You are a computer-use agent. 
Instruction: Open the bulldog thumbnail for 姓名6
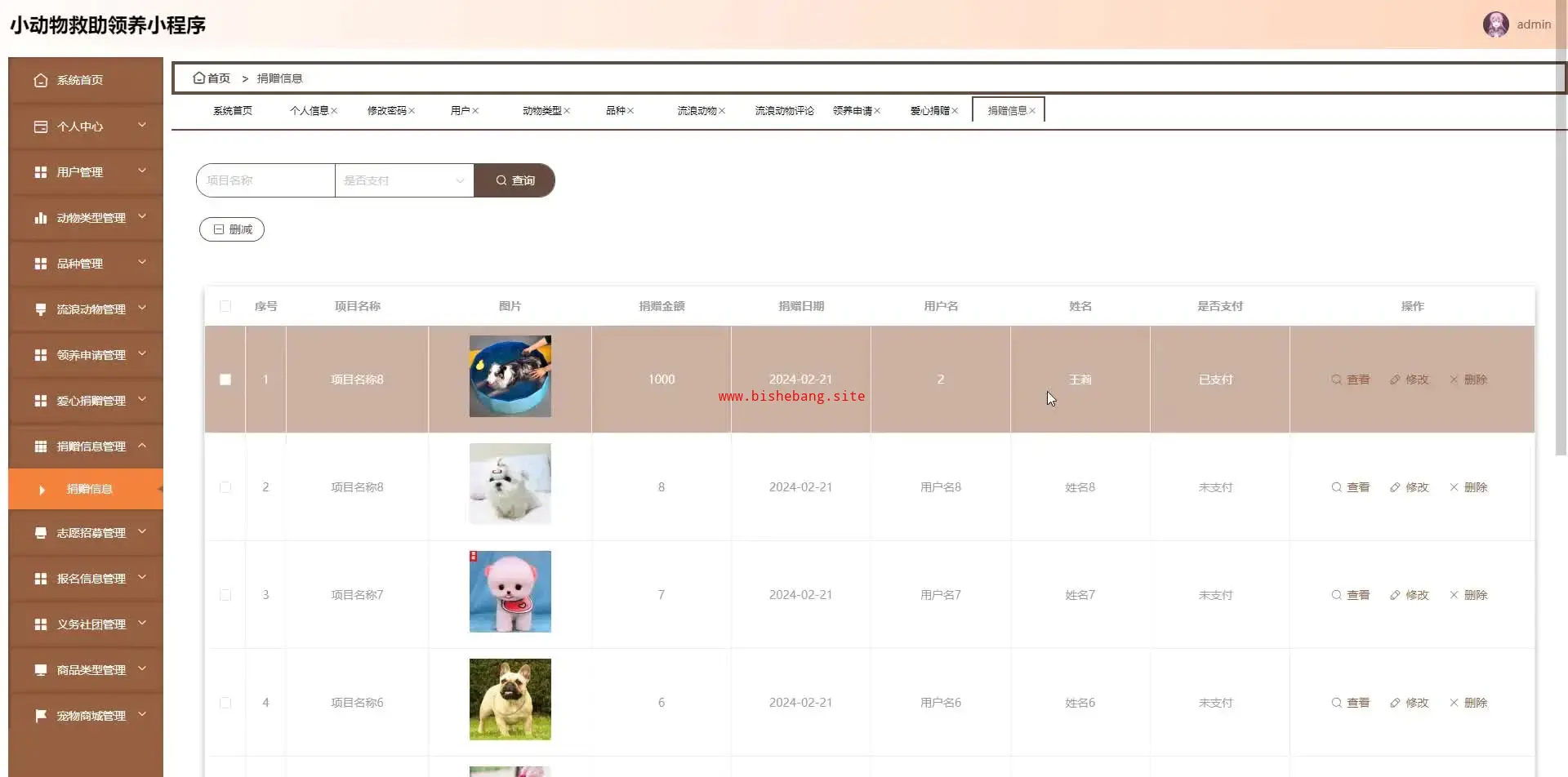(510, 699)
